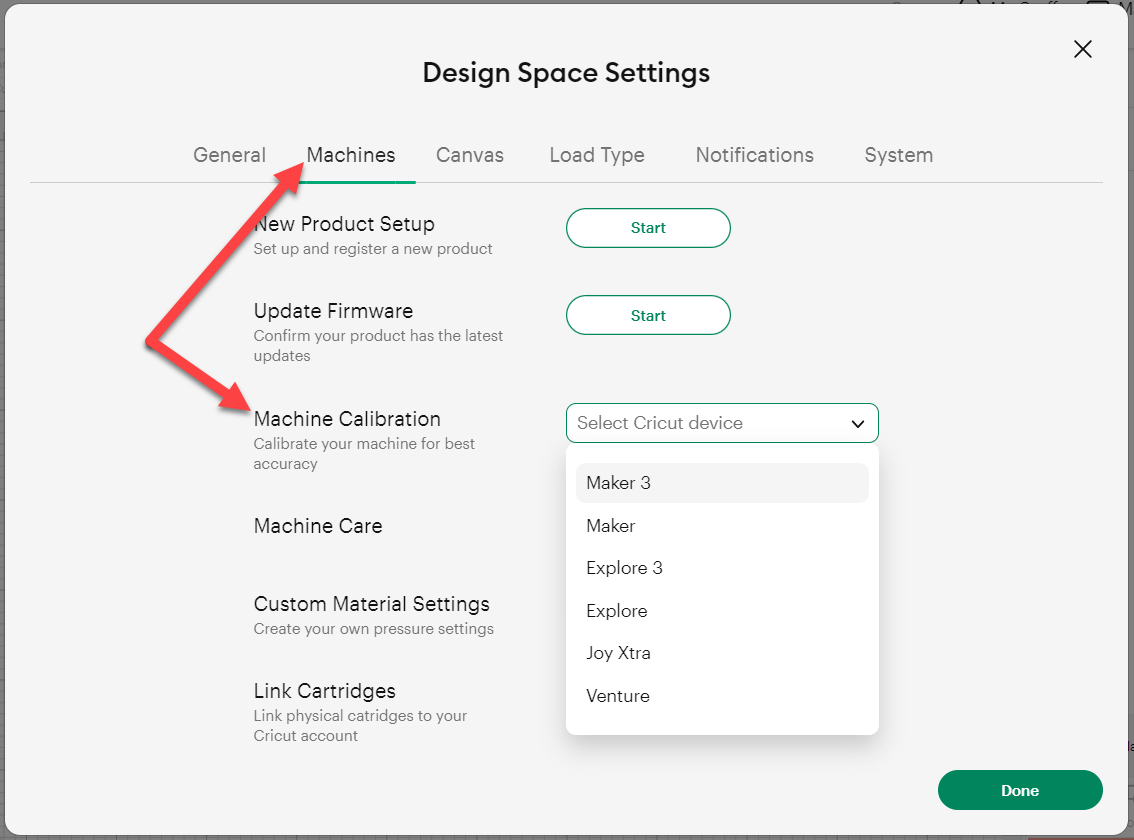The width and height of the screenshot is (1134, 840).
Task: Select Joy Xtra for calibration
Action: 618,652
